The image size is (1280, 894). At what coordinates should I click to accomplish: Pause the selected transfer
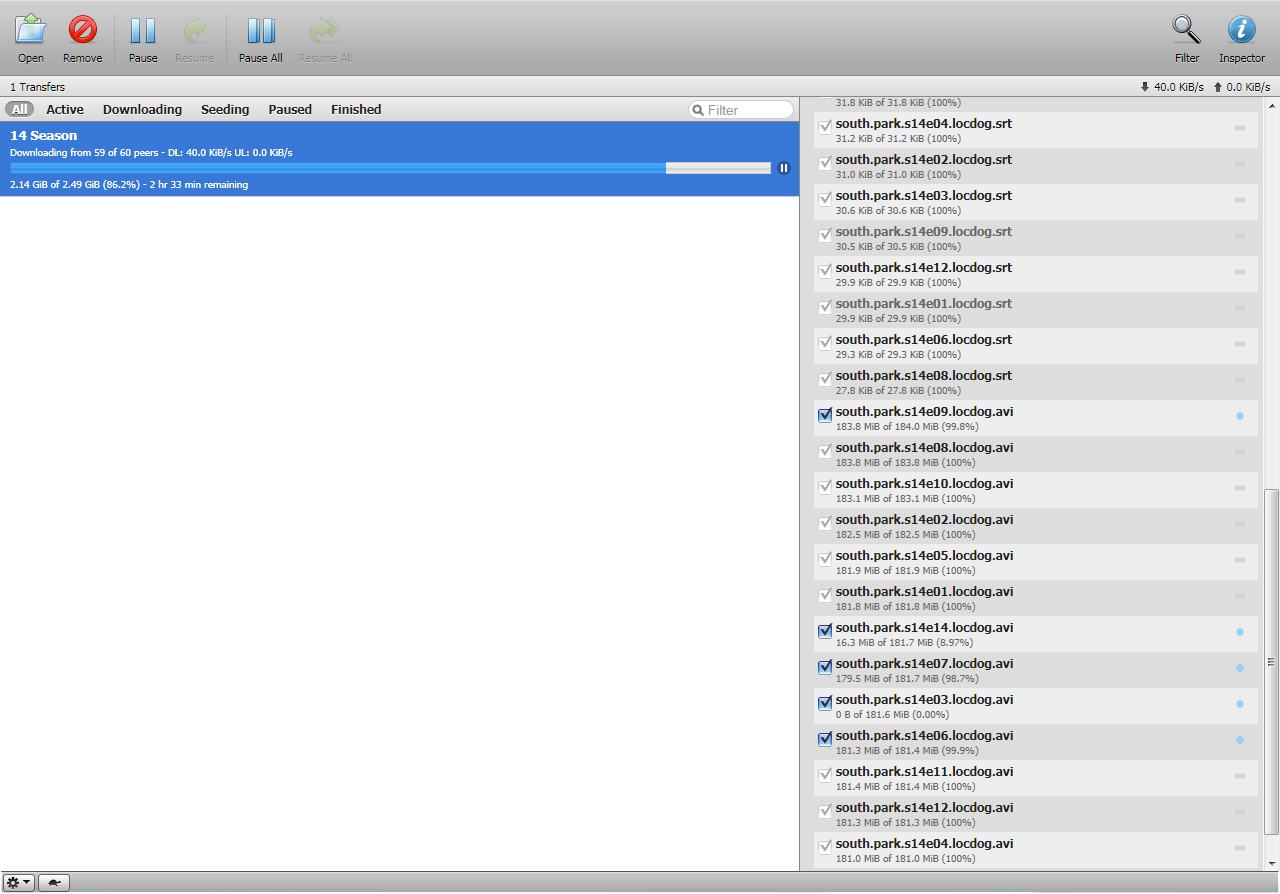point(143,38)
